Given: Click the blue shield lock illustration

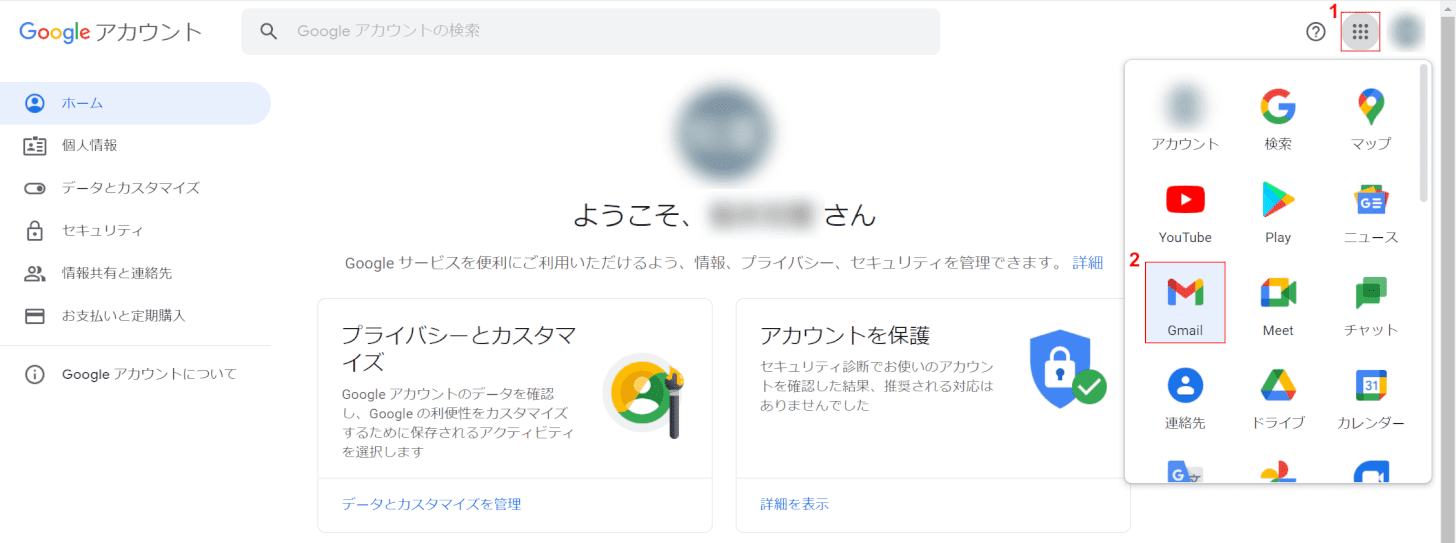Looking at the screenshot, I should (1067, 371).
